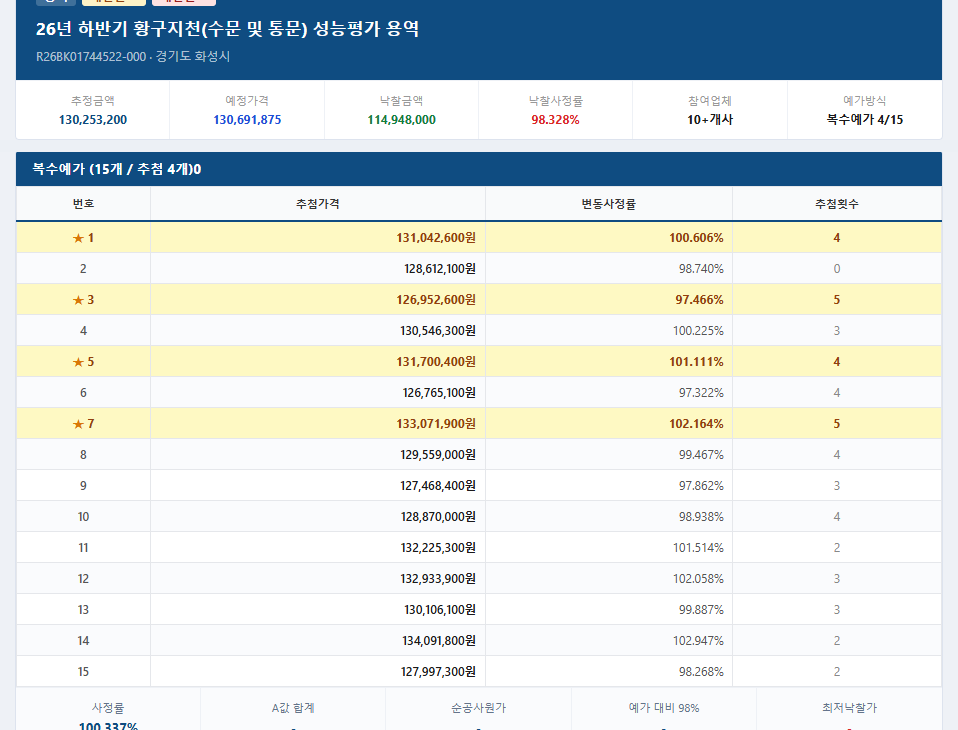958x730 pixels.
Task: Click the price 127,468,400원
Action: coord(438,486)
